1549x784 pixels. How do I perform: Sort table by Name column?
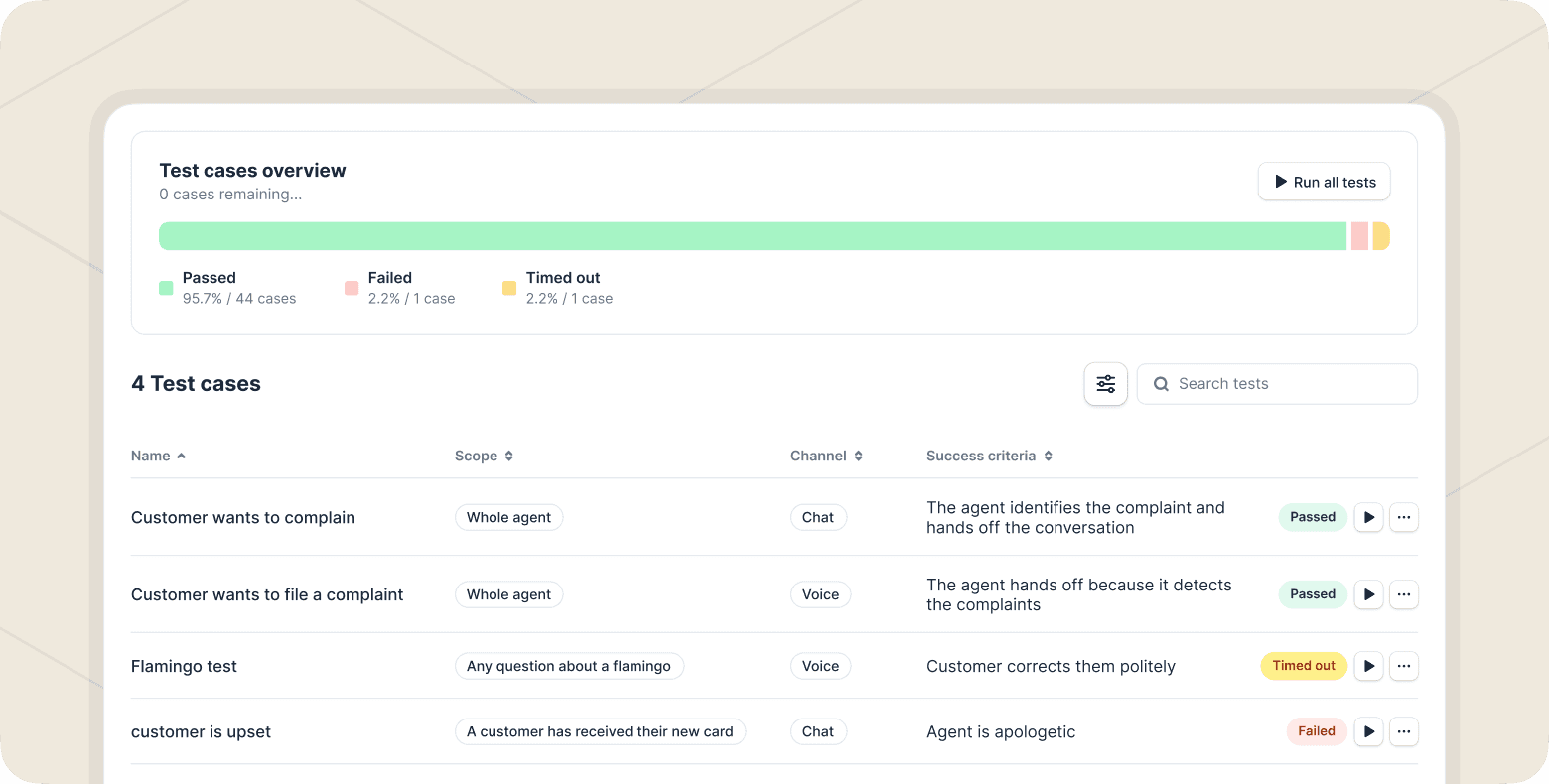click(x=158, y=456)
